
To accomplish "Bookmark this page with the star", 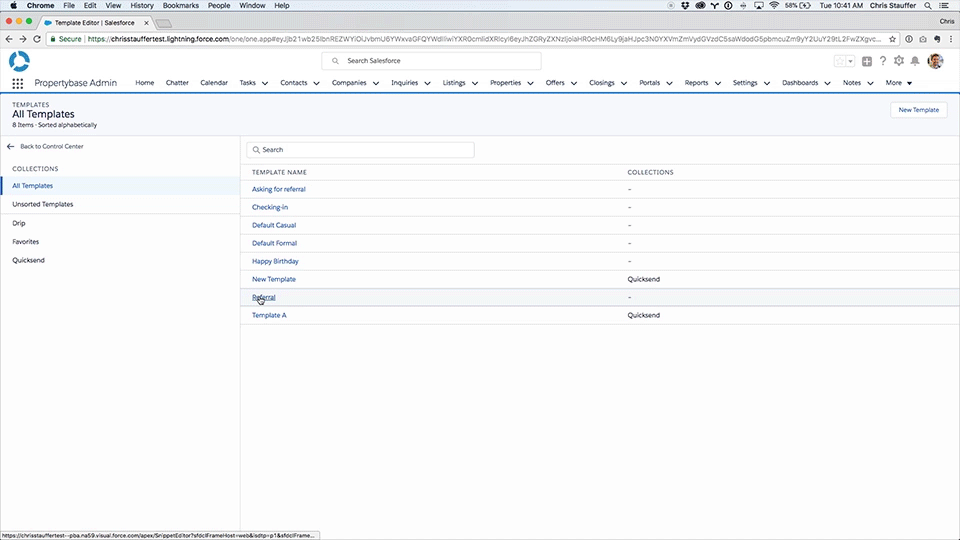I will click(893, 39).
